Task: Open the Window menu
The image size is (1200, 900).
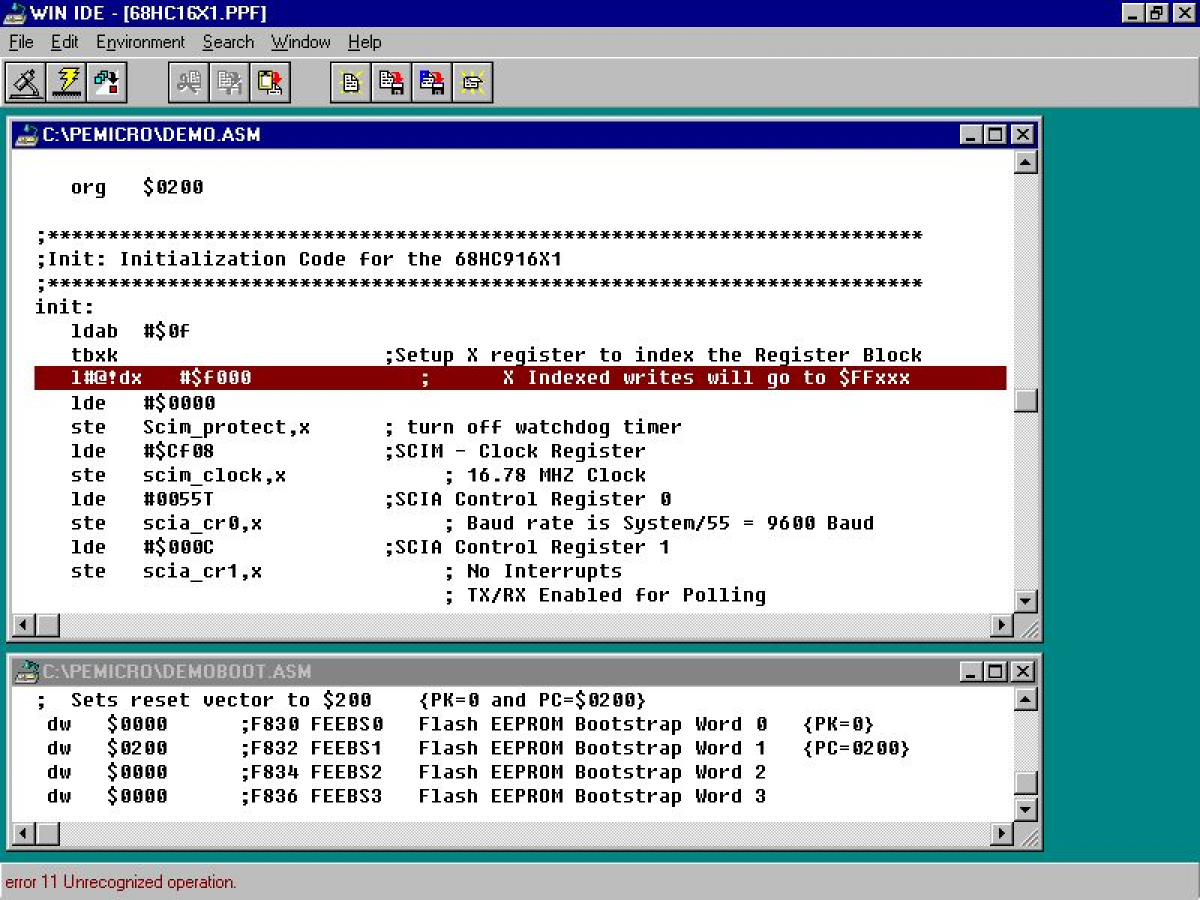Action: tap(300, 42)
